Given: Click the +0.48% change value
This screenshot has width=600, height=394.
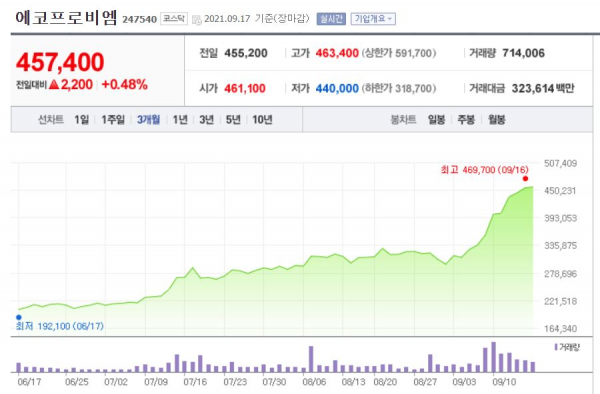Looking at the screenshot, I should [125, 85].
